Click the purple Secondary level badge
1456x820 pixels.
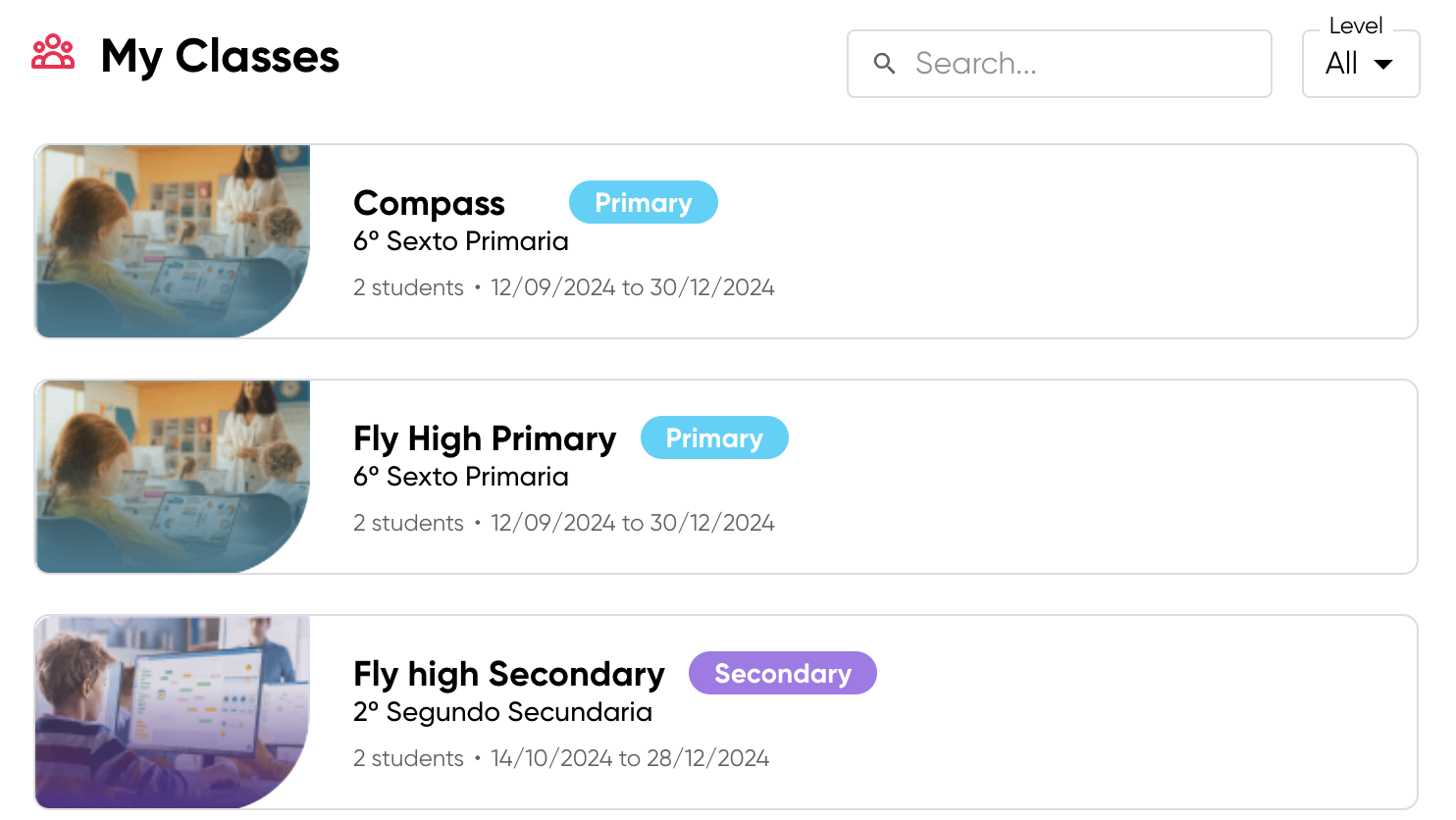click(782, 674)
